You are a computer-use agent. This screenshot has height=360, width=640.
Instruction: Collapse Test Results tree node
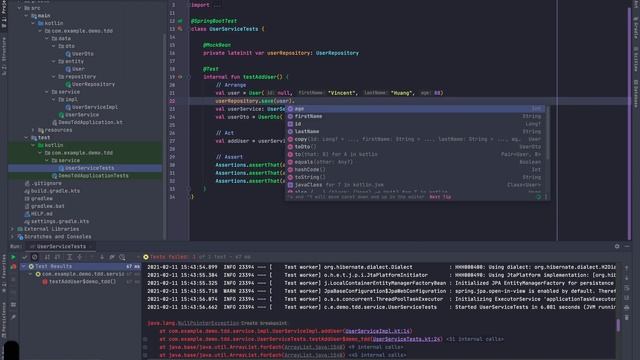coord(24,266)
